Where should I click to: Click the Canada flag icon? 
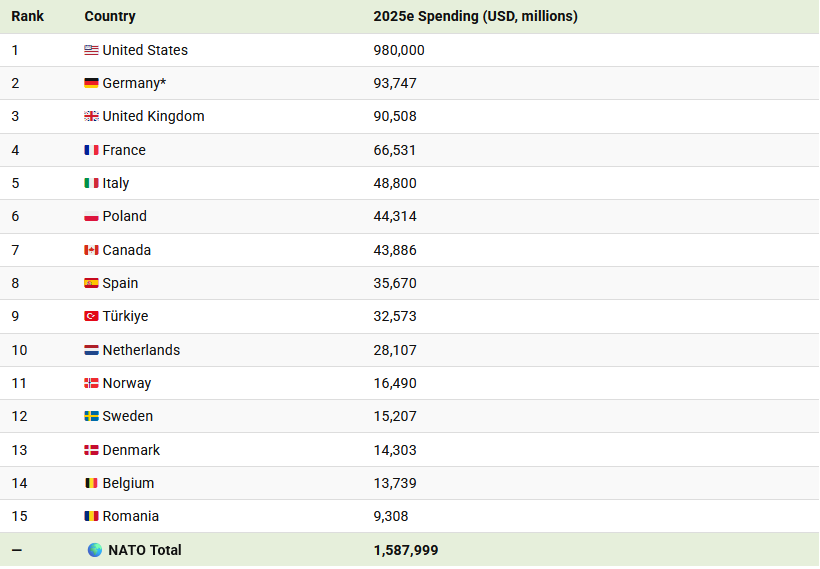91,250
